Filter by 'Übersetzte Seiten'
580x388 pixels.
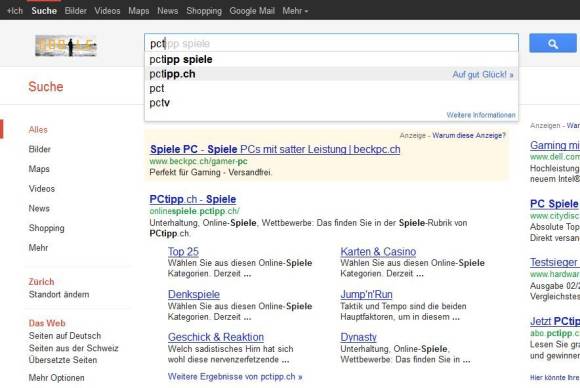coord(63,360)
